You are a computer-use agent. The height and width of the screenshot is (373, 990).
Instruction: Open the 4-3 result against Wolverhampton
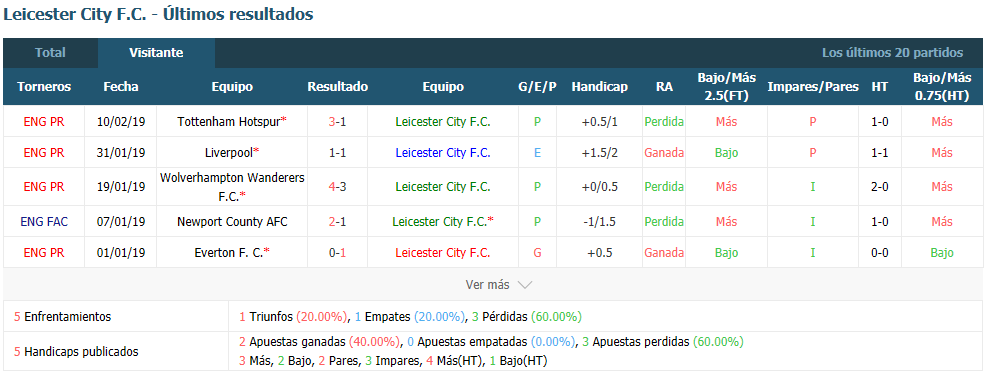coord(337,187)
